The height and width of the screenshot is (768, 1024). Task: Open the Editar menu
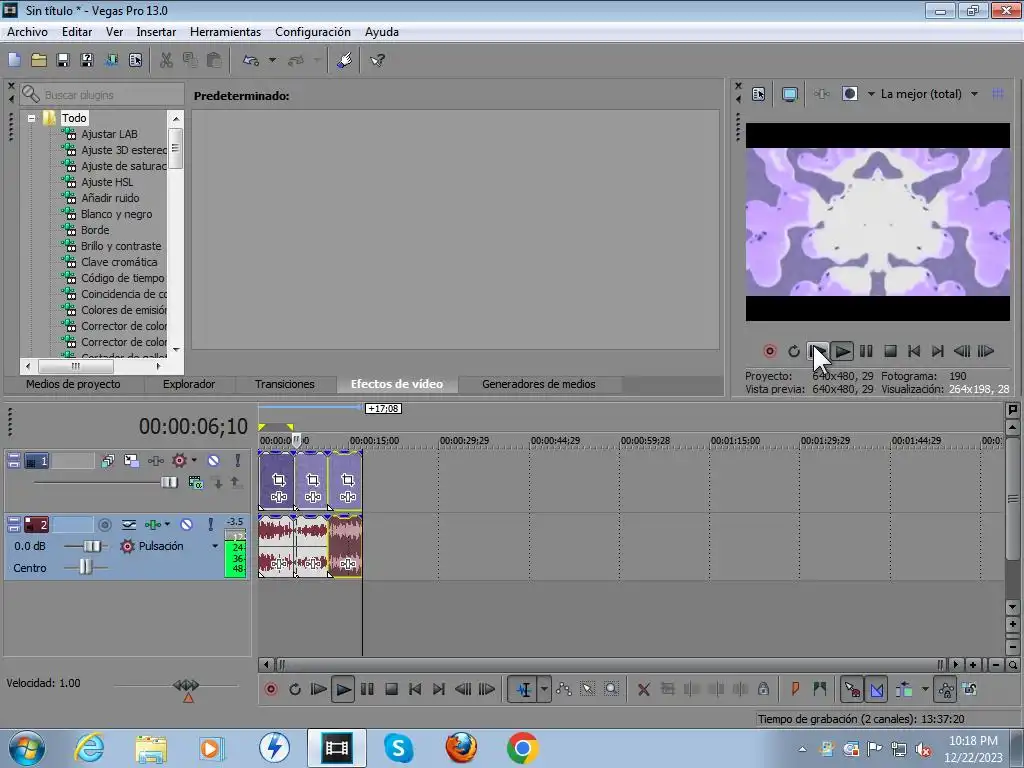(x=76, y=31)
